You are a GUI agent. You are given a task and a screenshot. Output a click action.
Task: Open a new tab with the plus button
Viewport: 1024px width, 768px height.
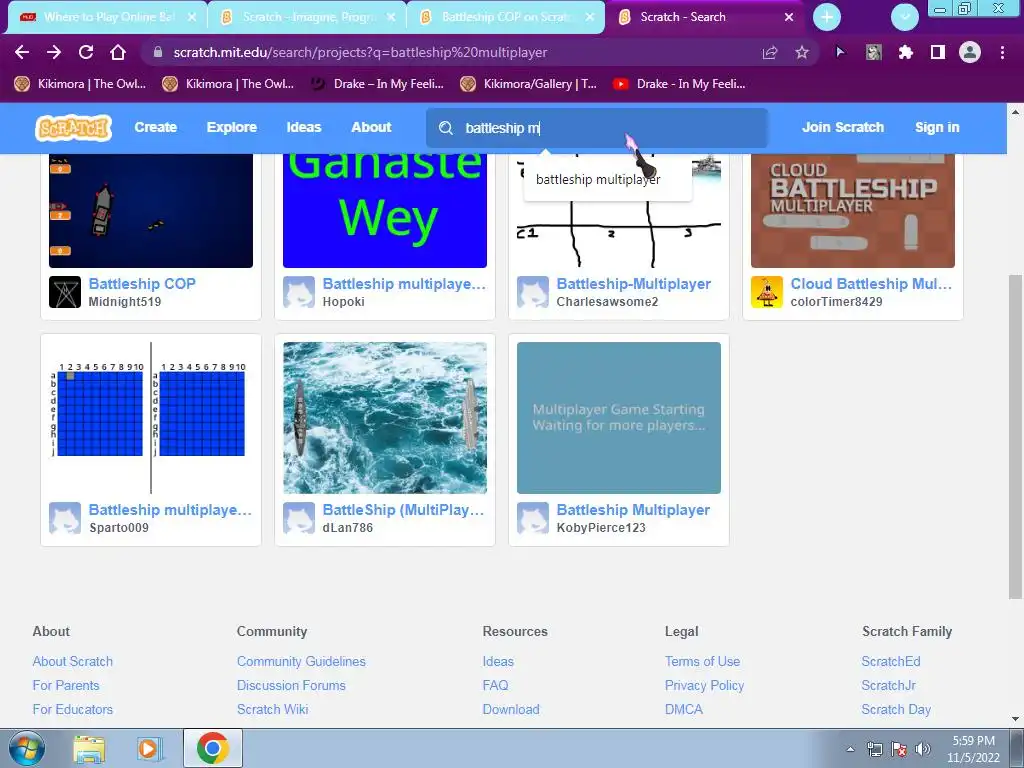pos(827,17)
